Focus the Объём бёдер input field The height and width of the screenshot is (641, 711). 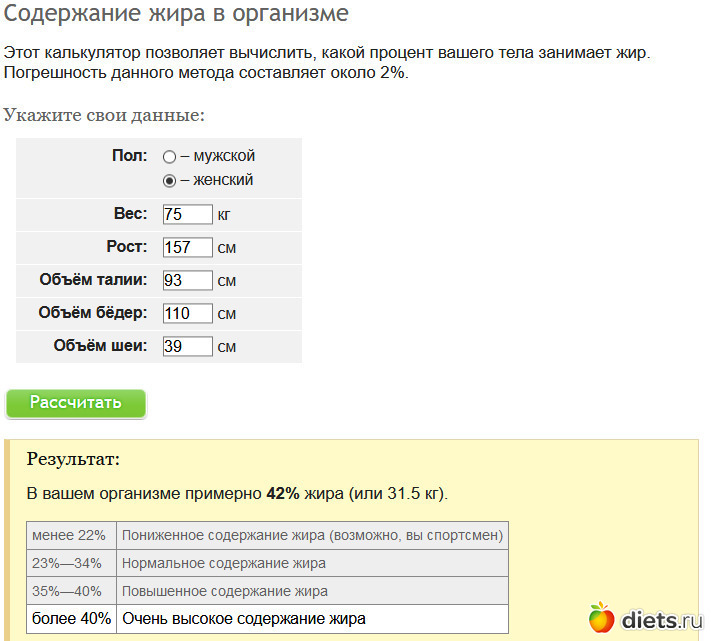(187, 313)
